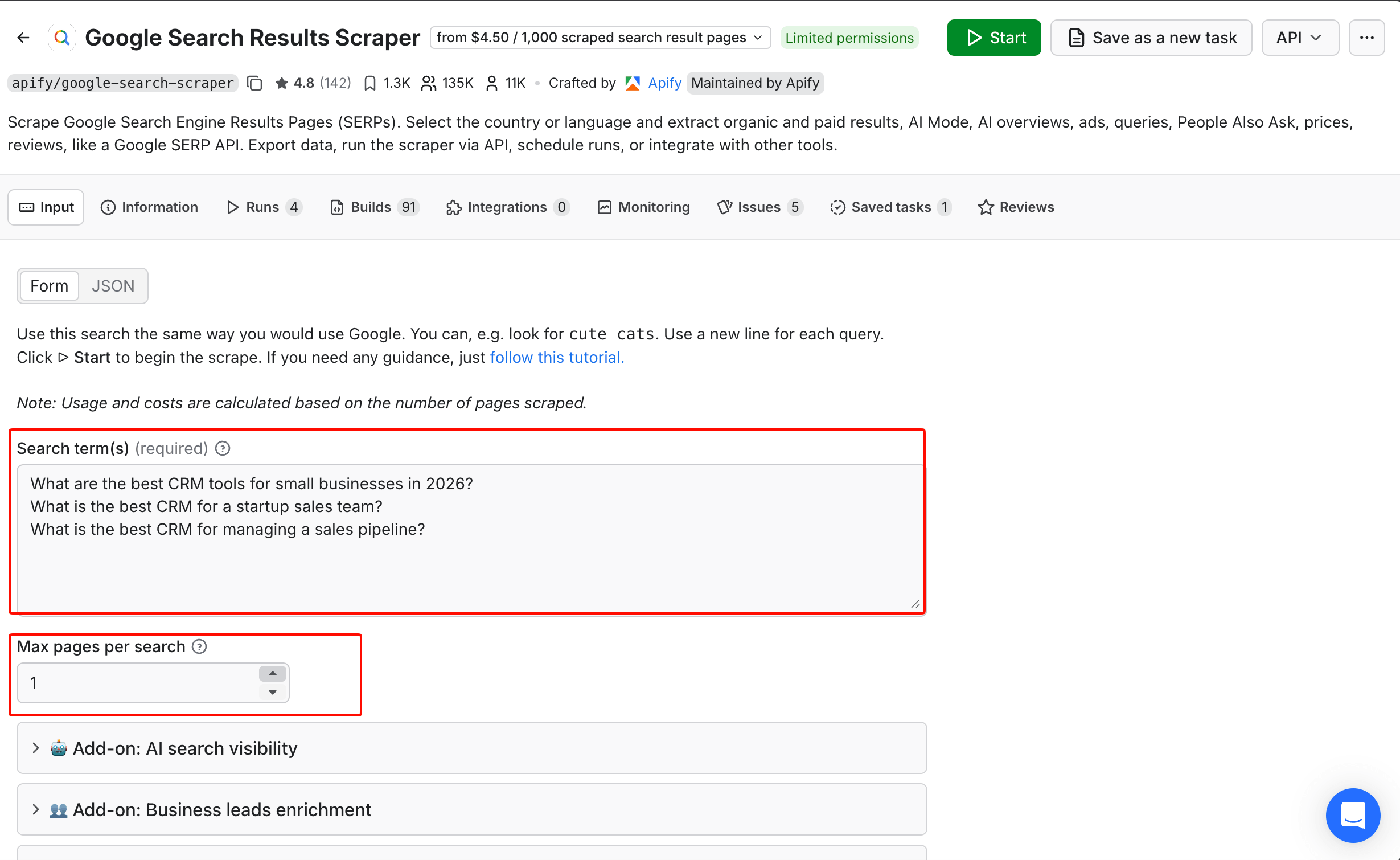The height and width of the screenshot is (860, 1400).
Task: Switch to Form input mode
Action: coord(50,286)
